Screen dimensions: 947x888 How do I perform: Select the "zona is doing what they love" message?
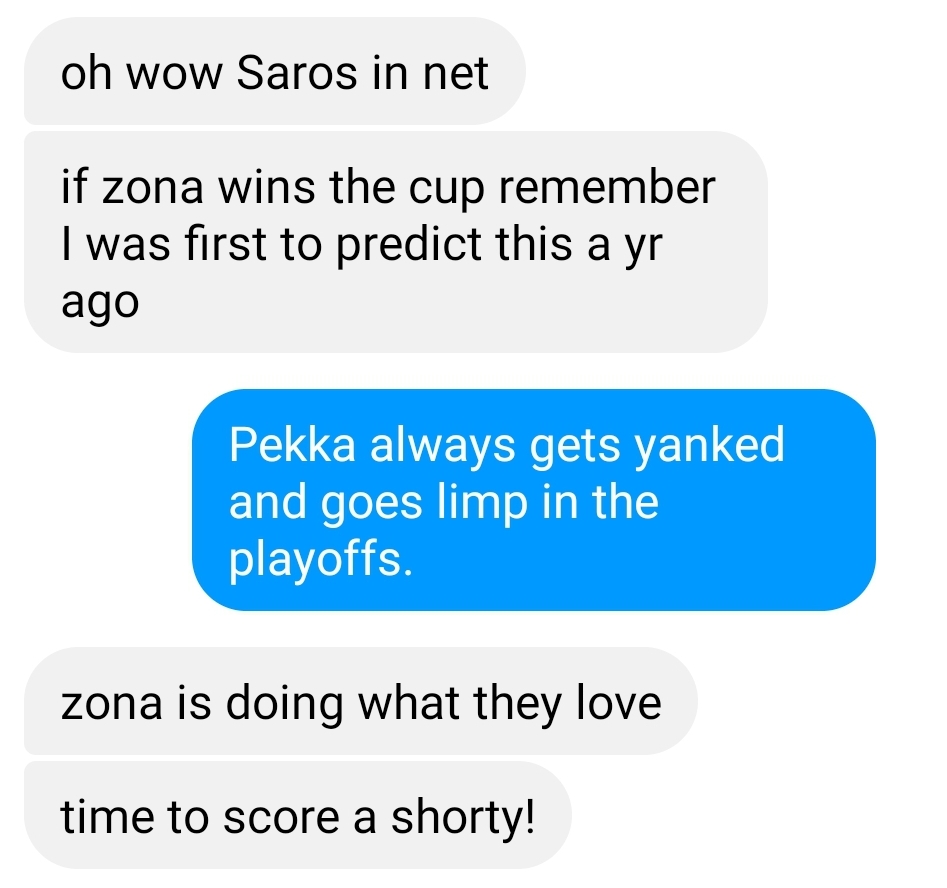361,701
